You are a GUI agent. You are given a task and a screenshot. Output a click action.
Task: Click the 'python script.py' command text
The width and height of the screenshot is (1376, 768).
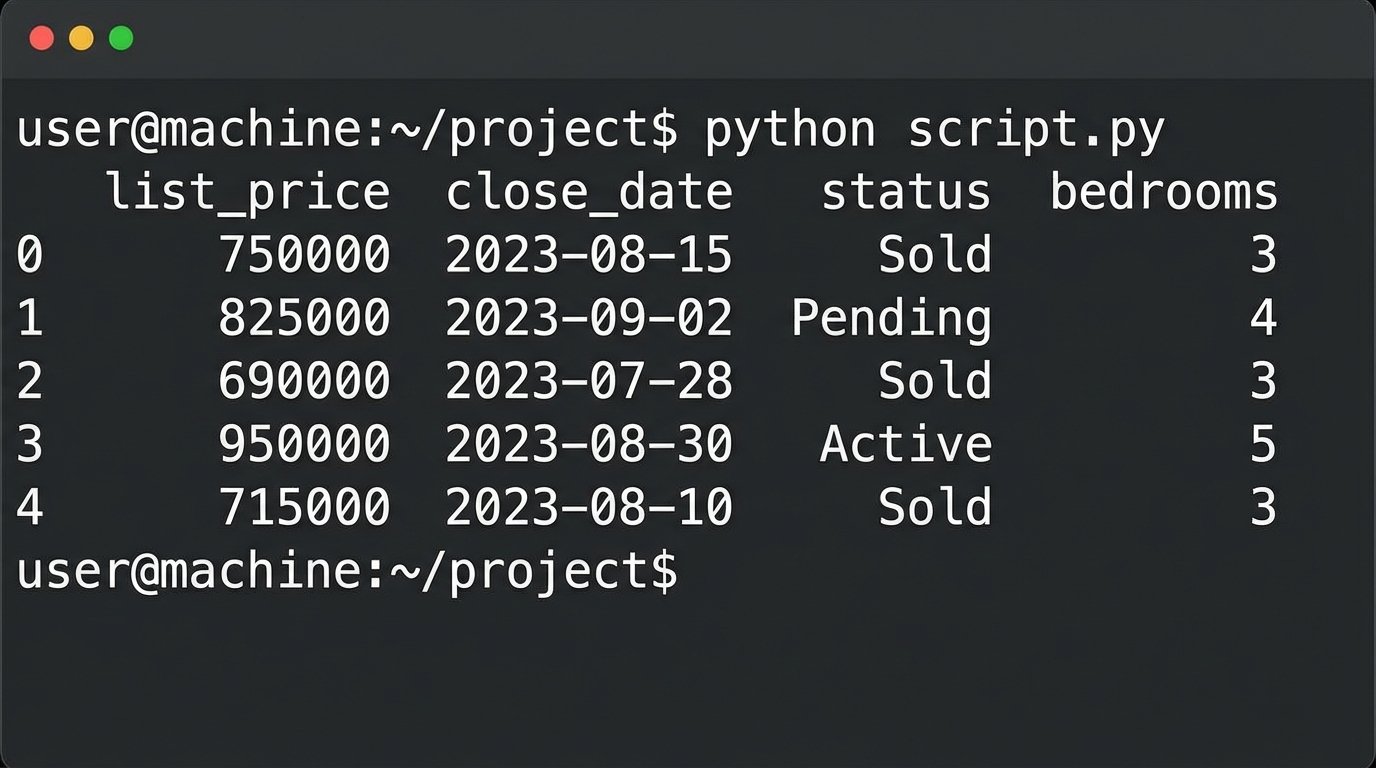(934, 131)
